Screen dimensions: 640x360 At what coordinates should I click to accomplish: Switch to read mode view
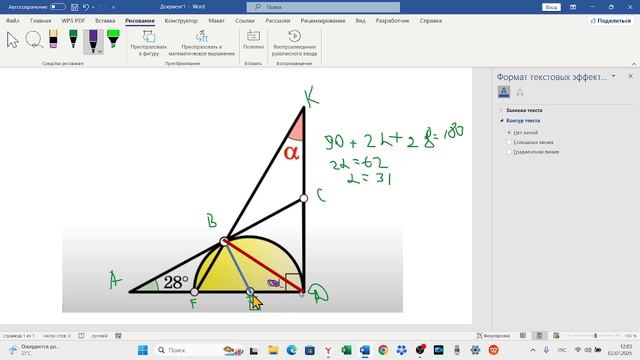(x=523, y=336)
